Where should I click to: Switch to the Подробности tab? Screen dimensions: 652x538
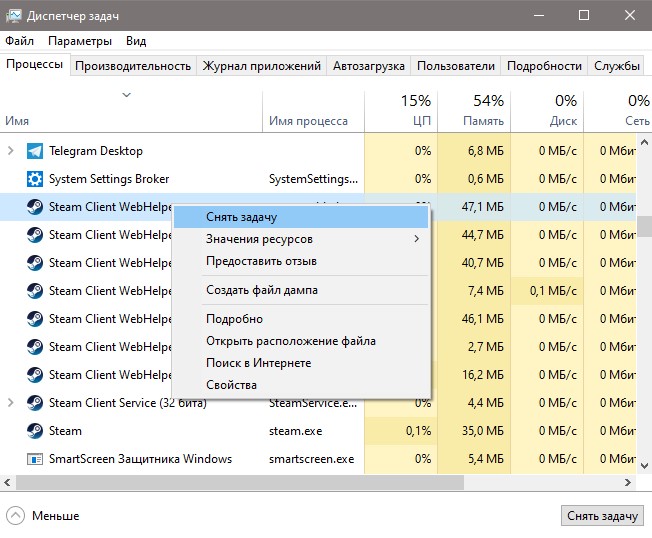[x=544, y=66]
